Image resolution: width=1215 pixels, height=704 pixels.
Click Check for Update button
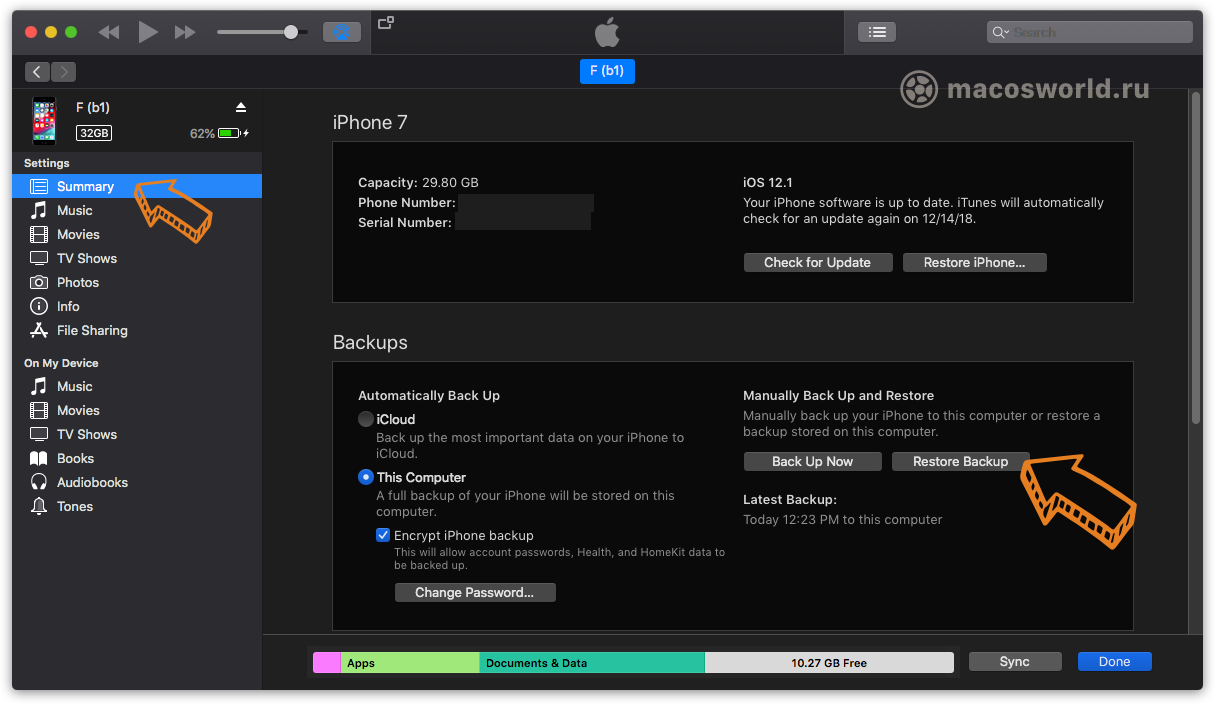(x=817, y=262)
